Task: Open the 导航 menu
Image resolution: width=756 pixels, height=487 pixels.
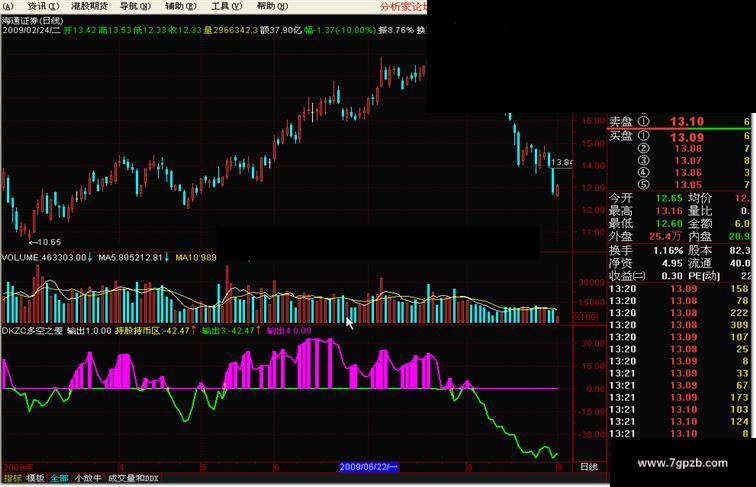Action: 135,6
